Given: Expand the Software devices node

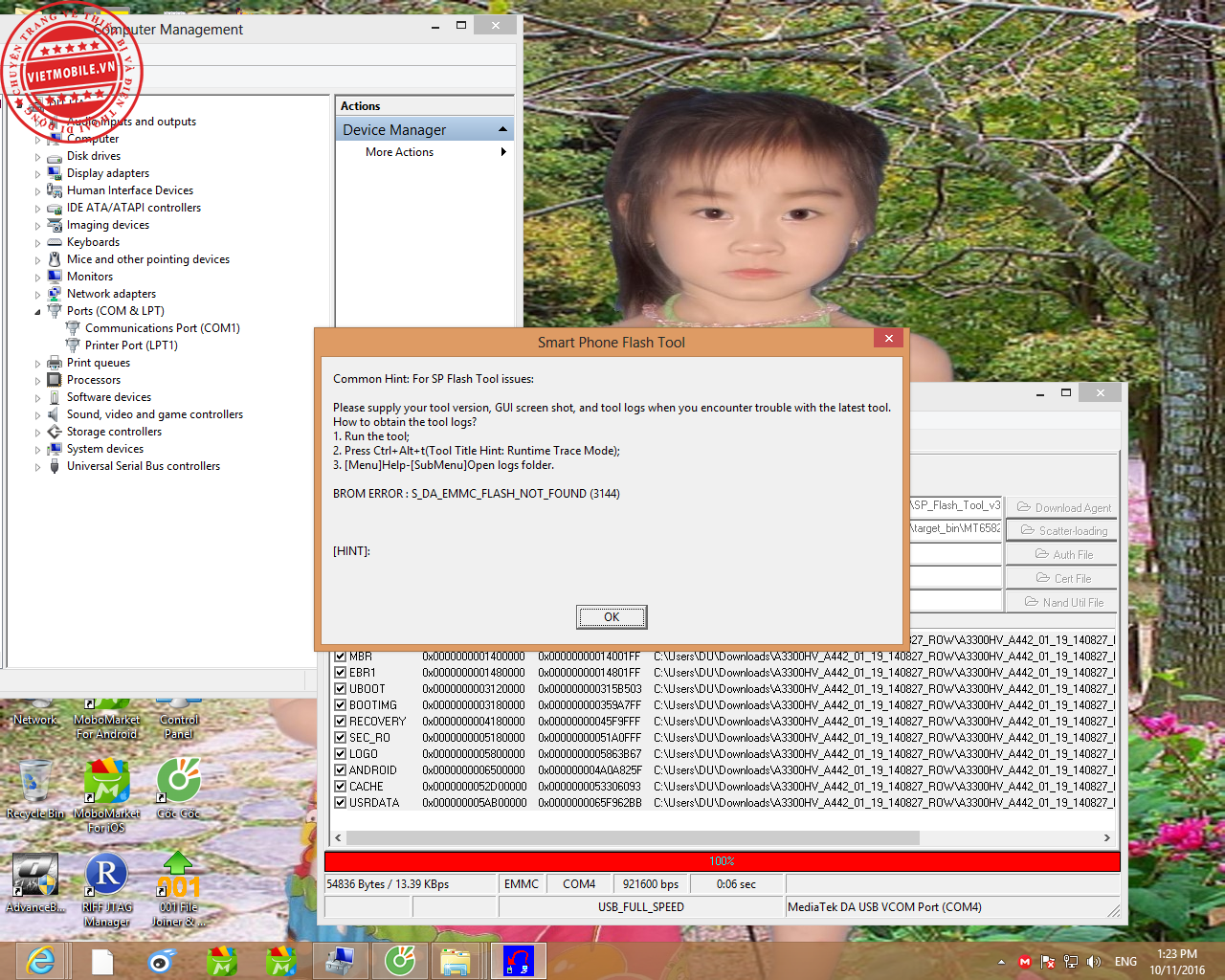Looking at the screenshot, I should pos(38,398).
